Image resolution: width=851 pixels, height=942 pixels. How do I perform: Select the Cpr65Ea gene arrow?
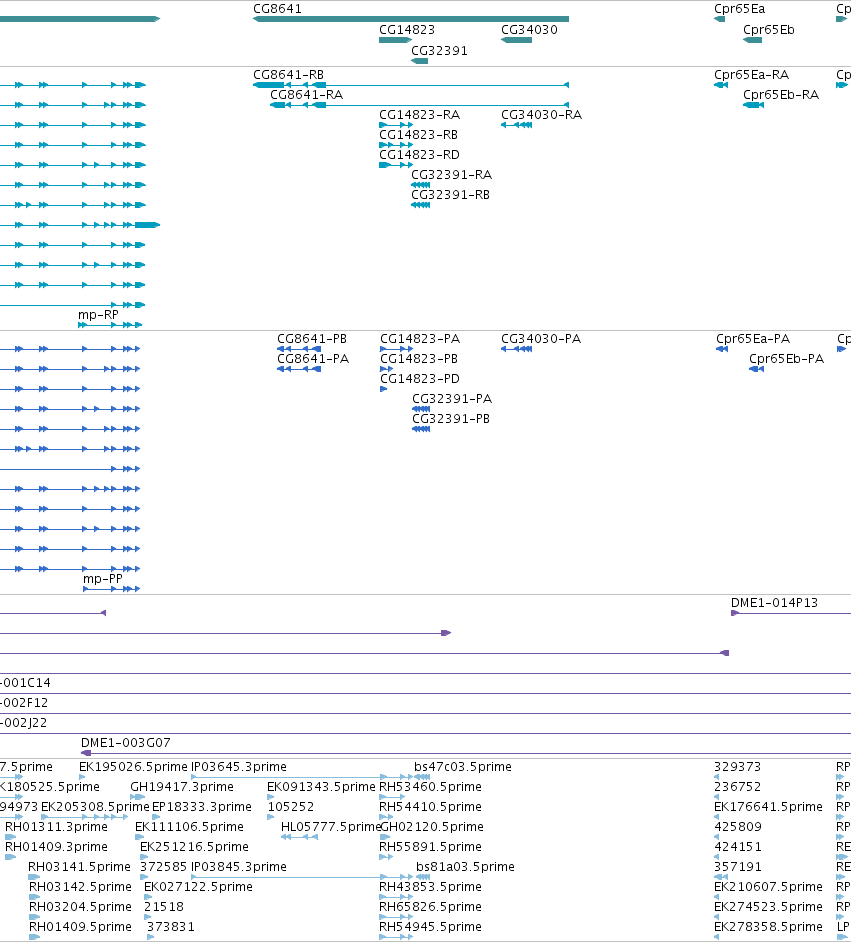pos(719,19)
